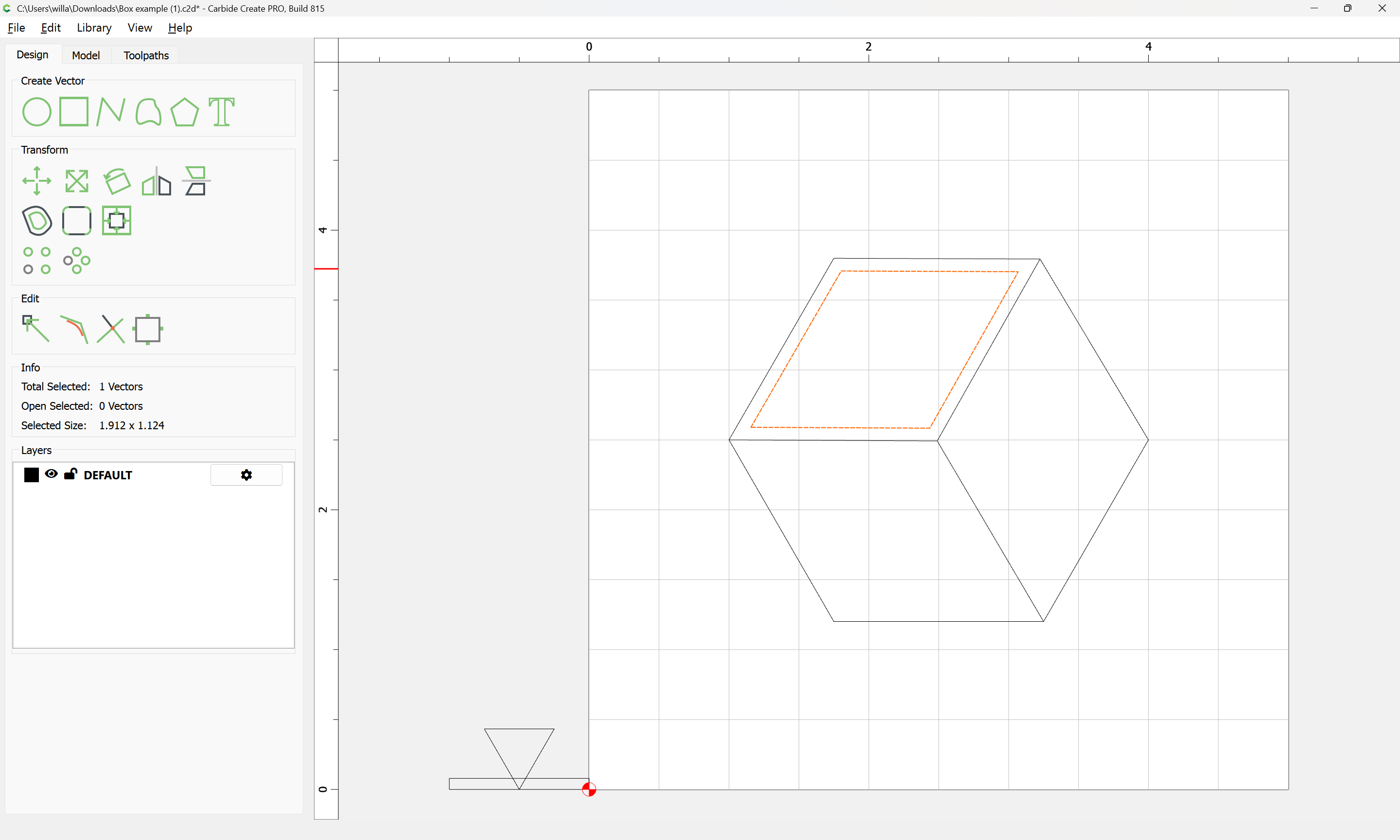This screenshot has height=840, width=1400.
Task: Select the Polyline vector tool
Action: pyautogui.click(x=110, y=111)
